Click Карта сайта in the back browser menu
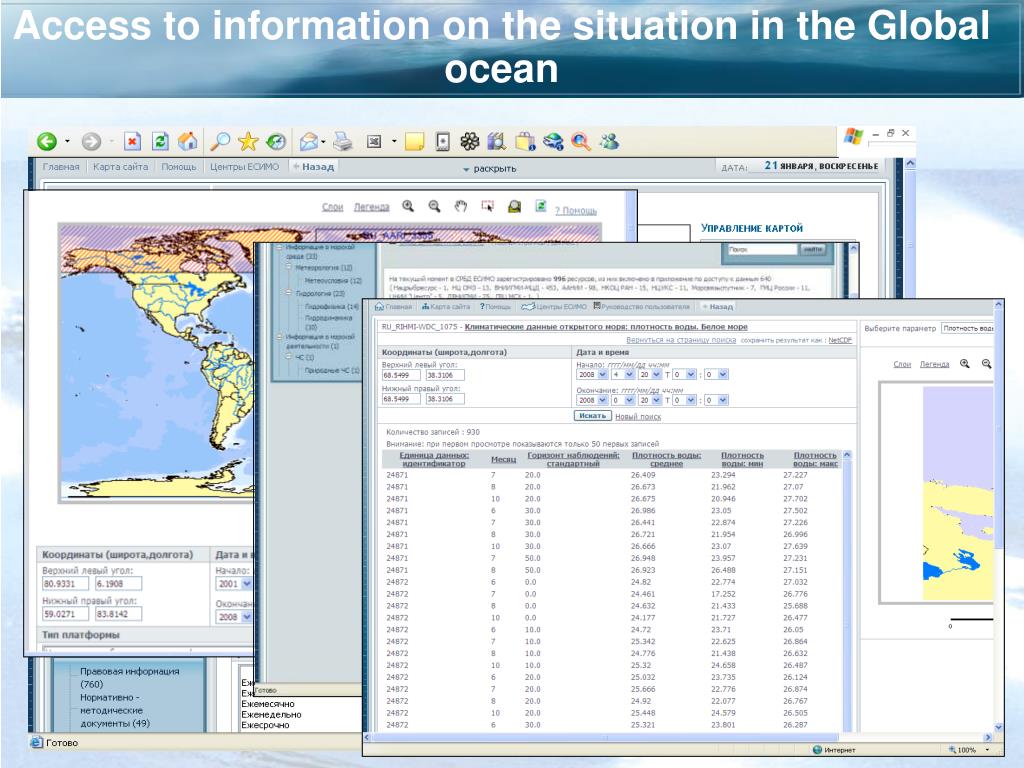Image resolution: width=1024 pixels, height=768 pixels. [120, 167]
